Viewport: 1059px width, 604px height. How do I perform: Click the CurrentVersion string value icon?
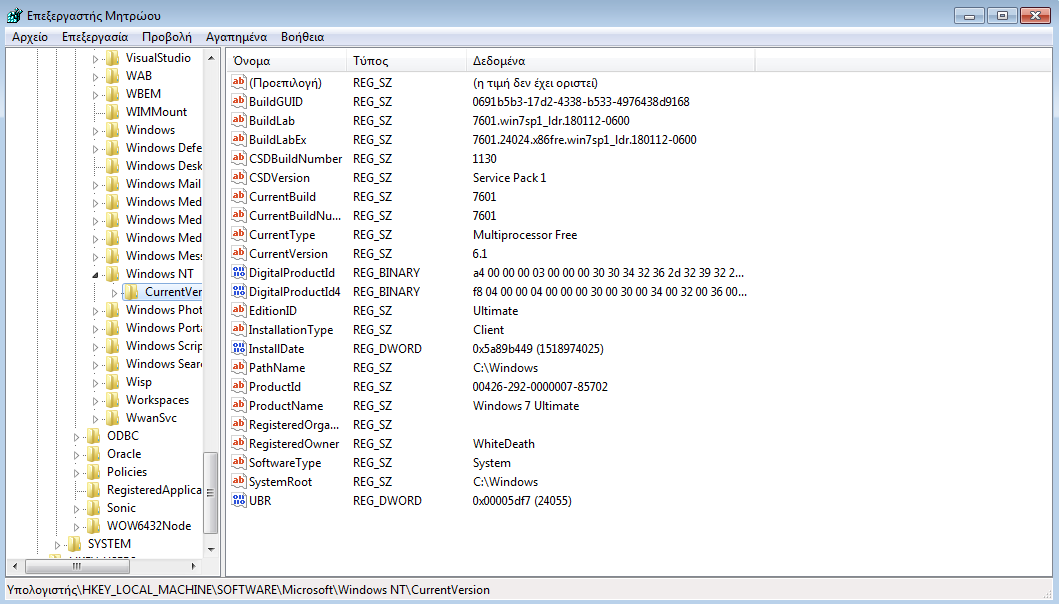(238, 253)
